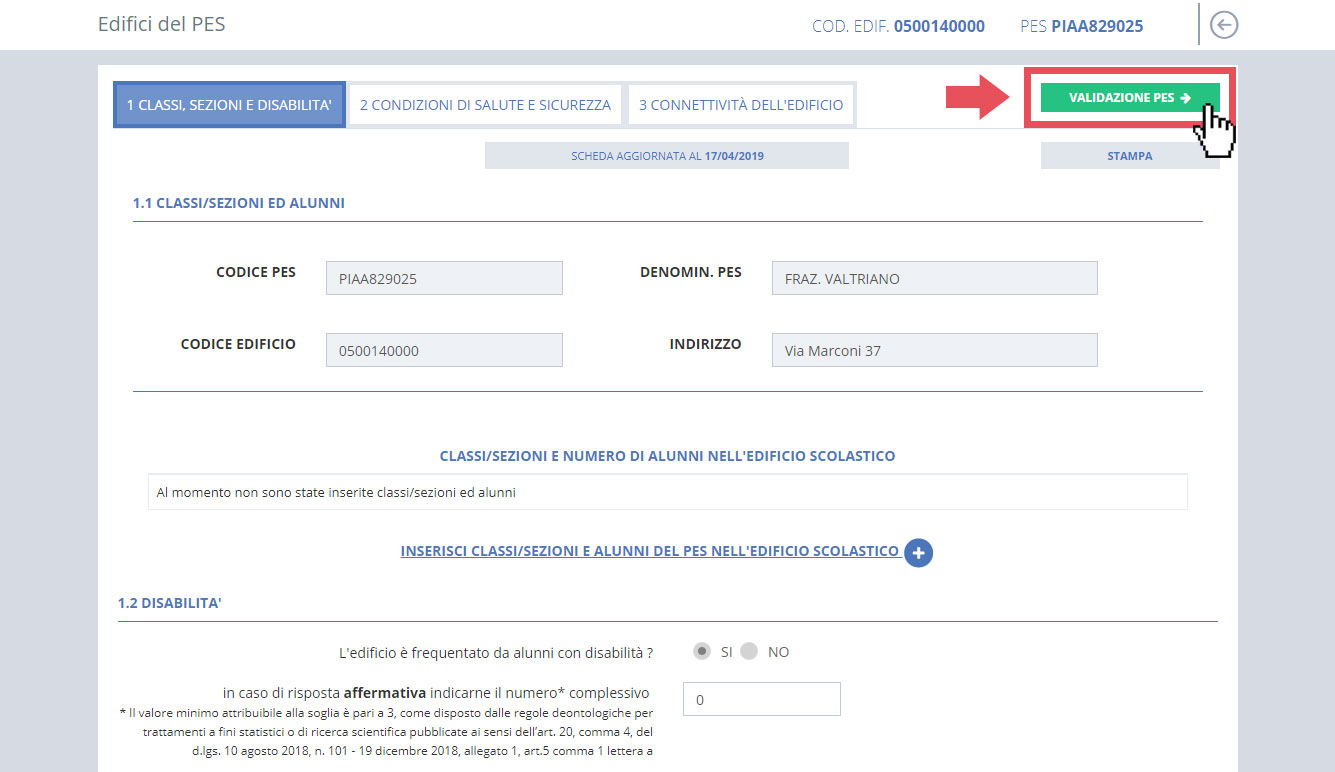Open Inserisci classi/sezioni e alunni link

pos(649,551)
